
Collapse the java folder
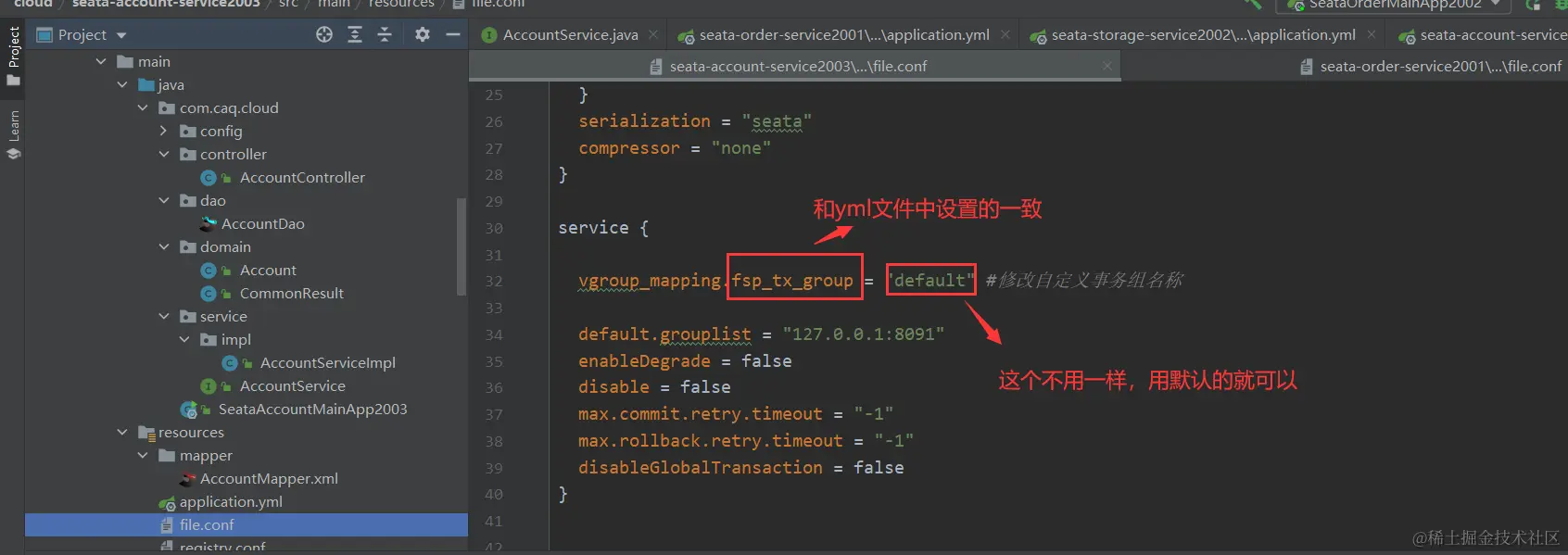(122, 84)
